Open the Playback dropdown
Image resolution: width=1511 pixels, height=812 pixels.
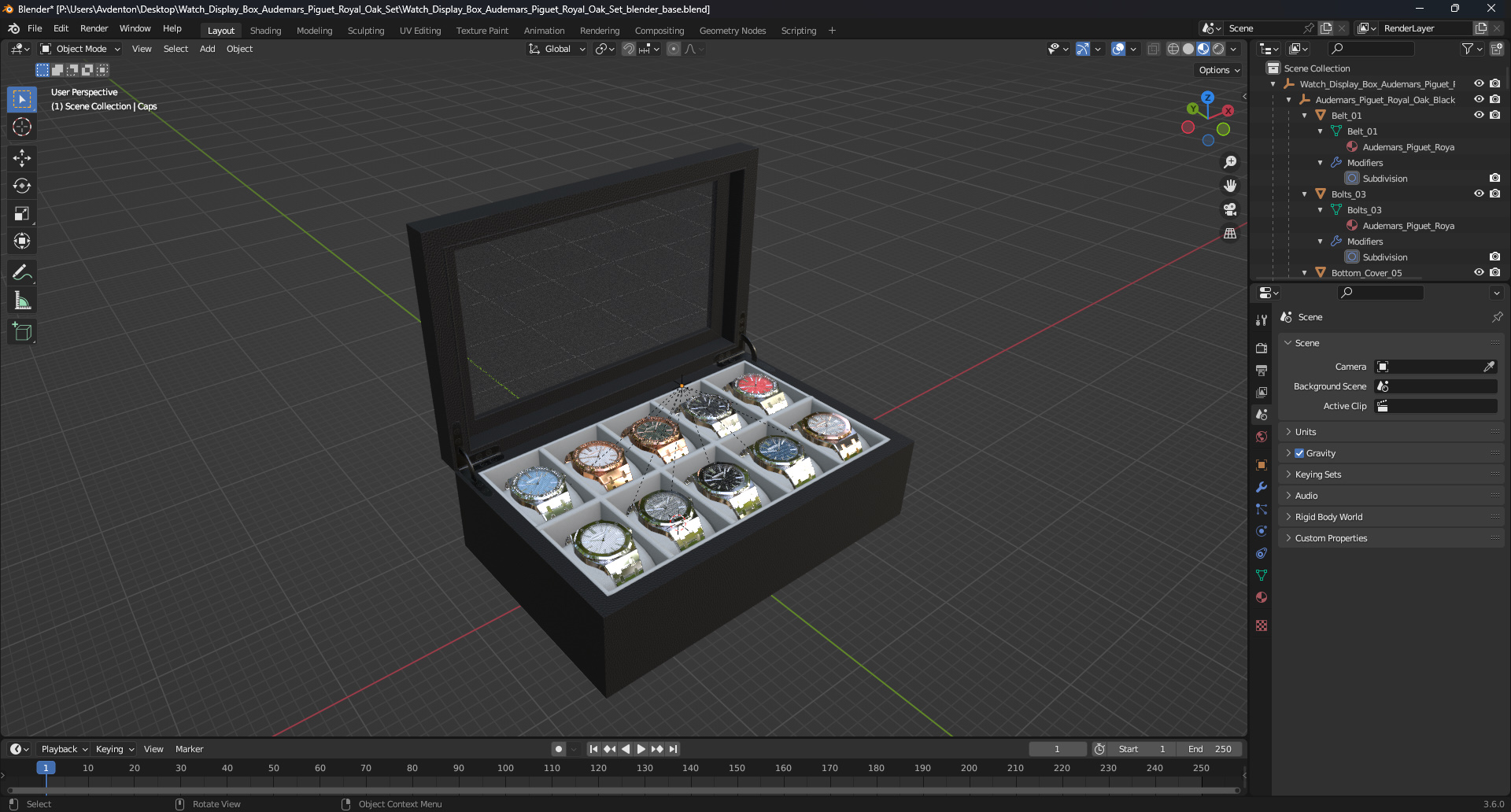(x=64, y=749)
